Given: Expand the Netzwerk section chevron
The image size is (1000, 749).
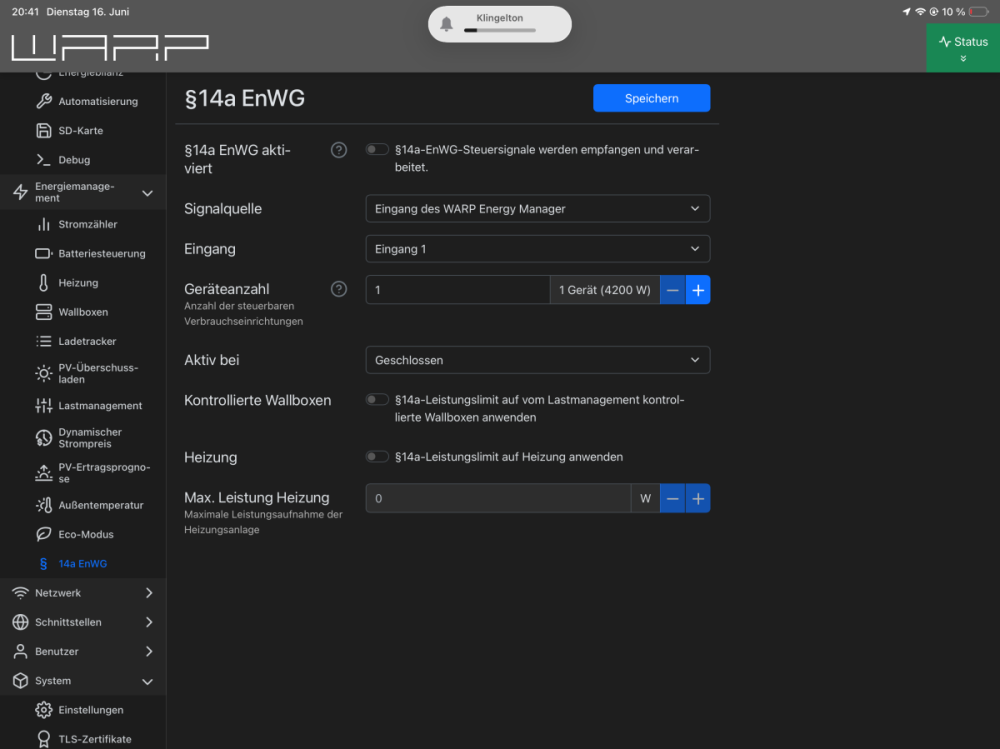Looking at the screenshot, I should point(149,593).
